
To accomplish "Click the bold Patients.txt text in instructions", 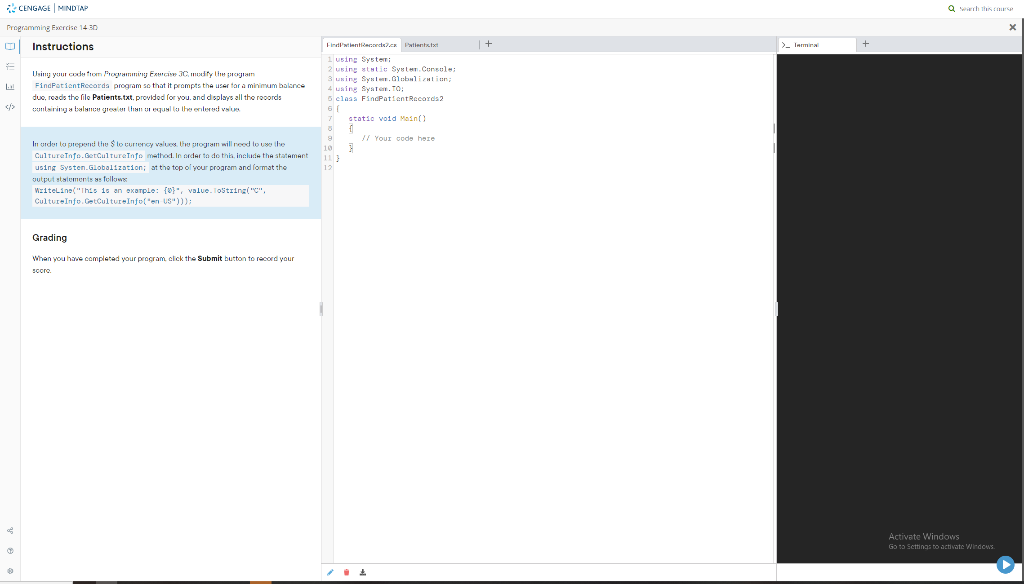I will click(x=112, y=97).
